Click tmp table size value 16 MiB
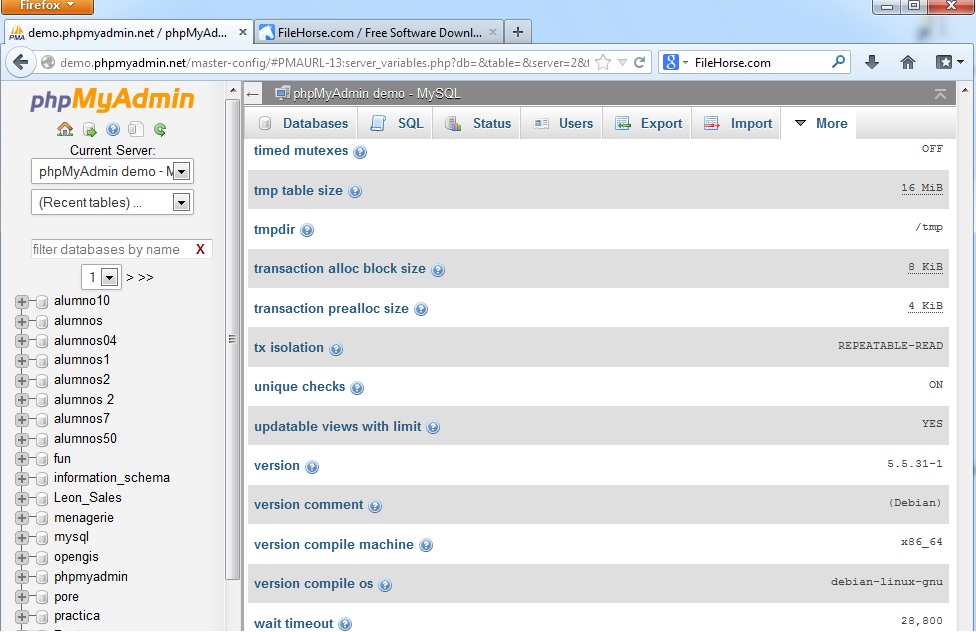This screenshot has width=976, height=632. 922,188
